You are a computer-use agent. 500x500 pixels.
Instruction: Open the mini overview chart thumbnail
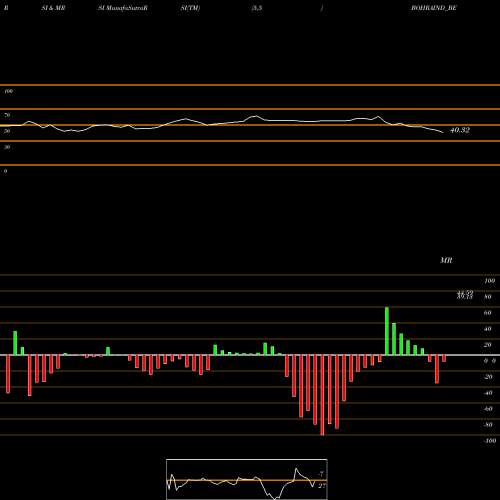click(x=247, y=479)
